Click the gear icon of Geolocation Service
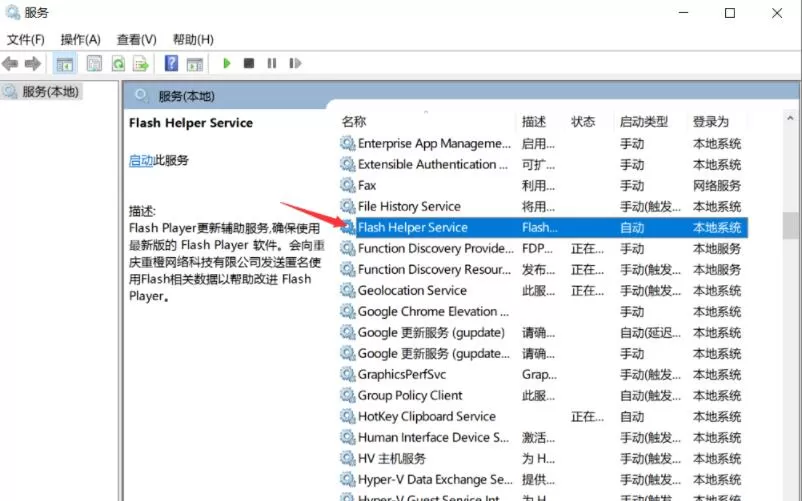Viewport: 802px width, 501px height. tap(348, 290)
